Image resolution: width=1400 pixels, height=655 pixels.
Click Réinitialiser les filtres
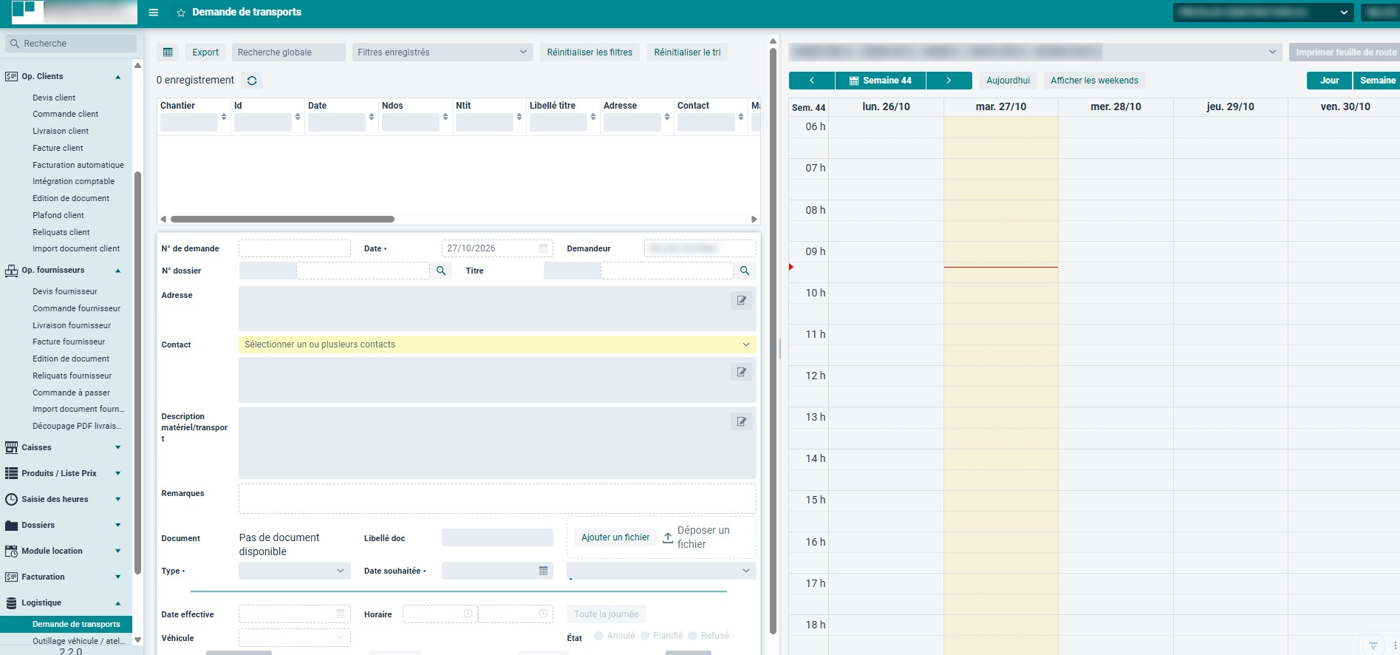pyautogui.click(x=589, y=52)
